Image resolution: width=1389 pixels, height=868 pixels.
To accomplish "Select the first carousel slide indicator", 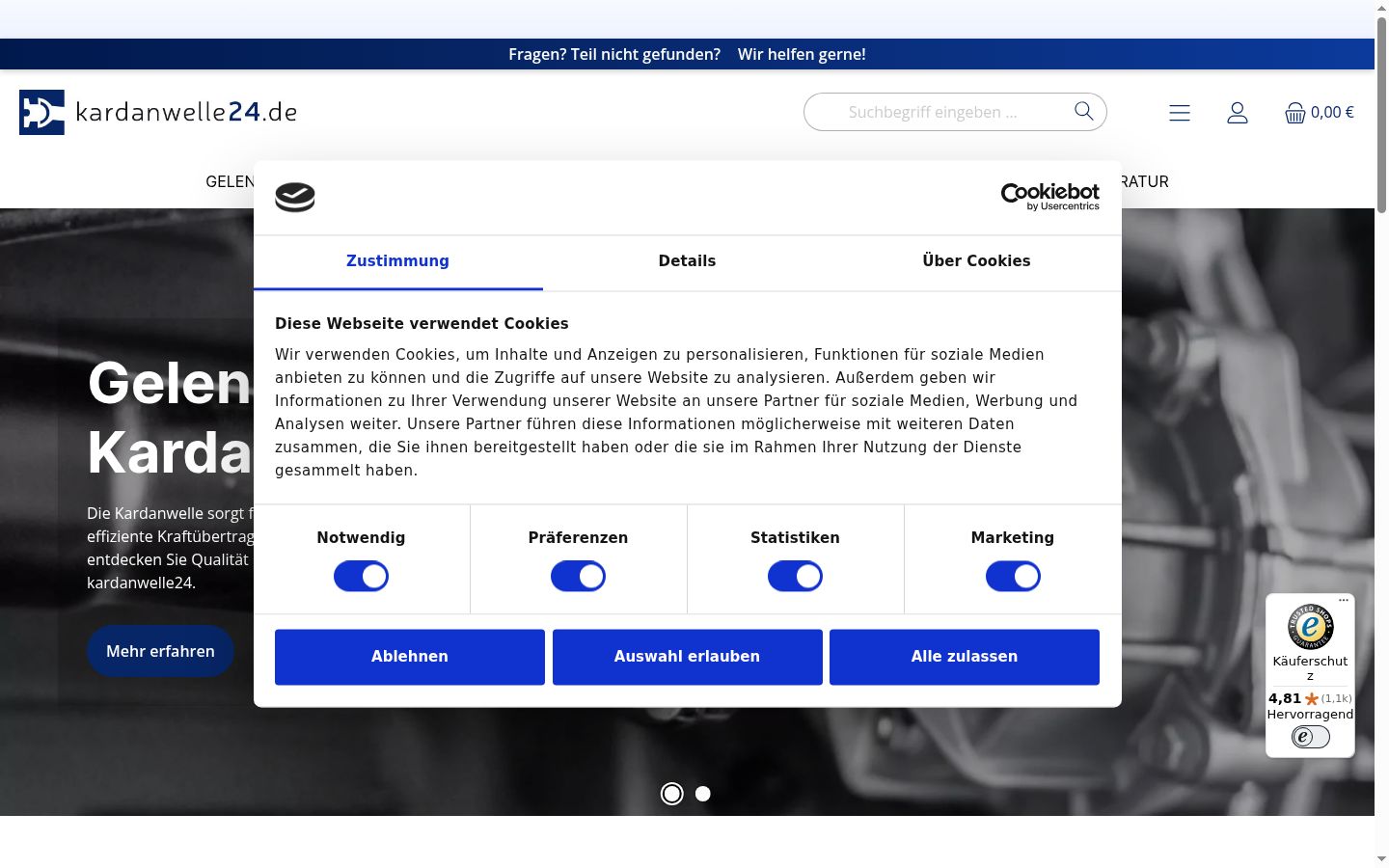I will pyautogui.click(x=672, y=794).
